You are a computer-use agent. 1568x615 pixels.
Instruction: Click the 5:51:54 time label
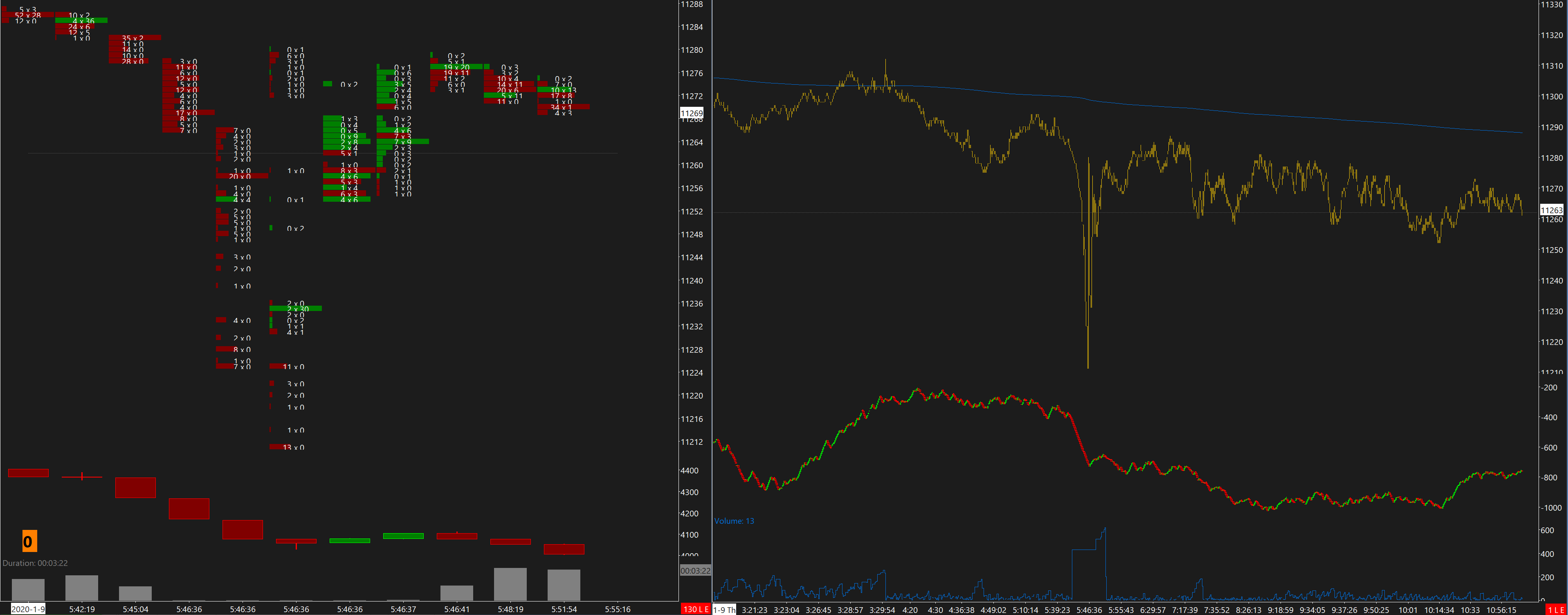click(x=564, y=609)
